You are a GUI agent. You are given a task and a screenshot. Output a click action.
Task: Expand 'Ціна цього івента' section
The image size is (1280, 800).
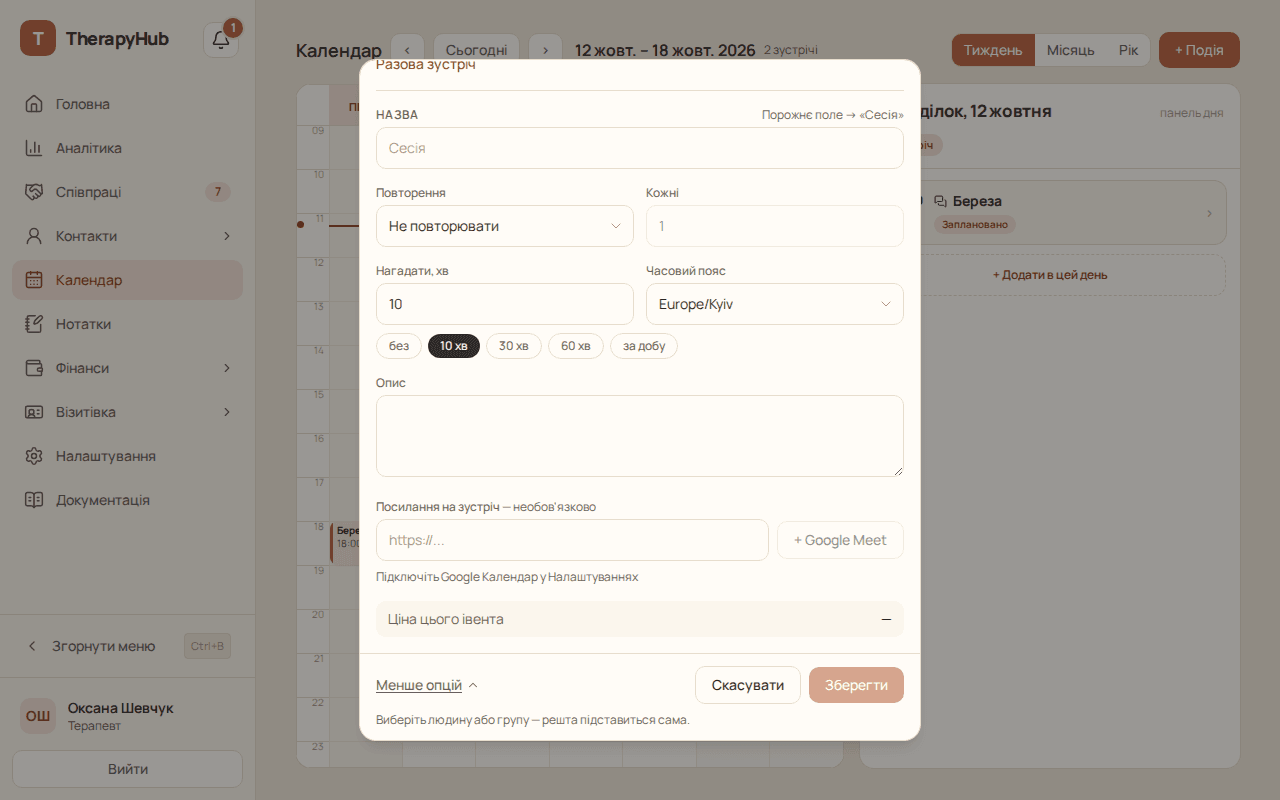(x=640, y=619)
